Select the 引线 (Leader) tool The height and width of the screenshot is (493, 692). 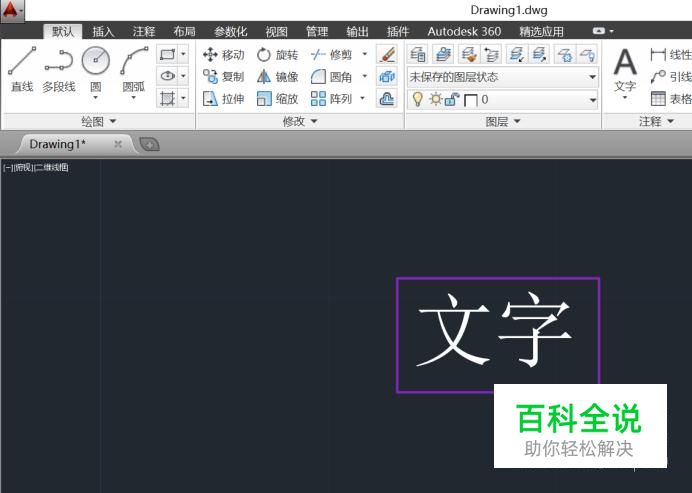pyautogui.click(x=671, y=77)
